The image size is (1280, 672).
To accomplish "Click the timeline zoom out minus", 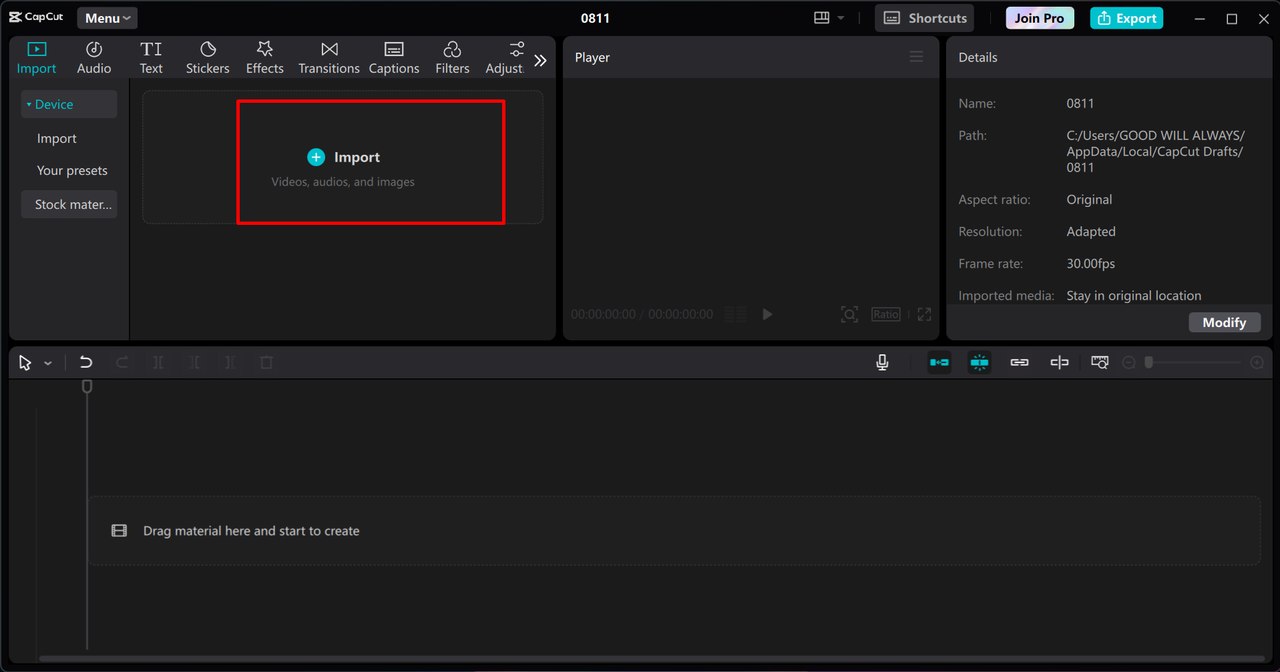I will pos(1129,363).
